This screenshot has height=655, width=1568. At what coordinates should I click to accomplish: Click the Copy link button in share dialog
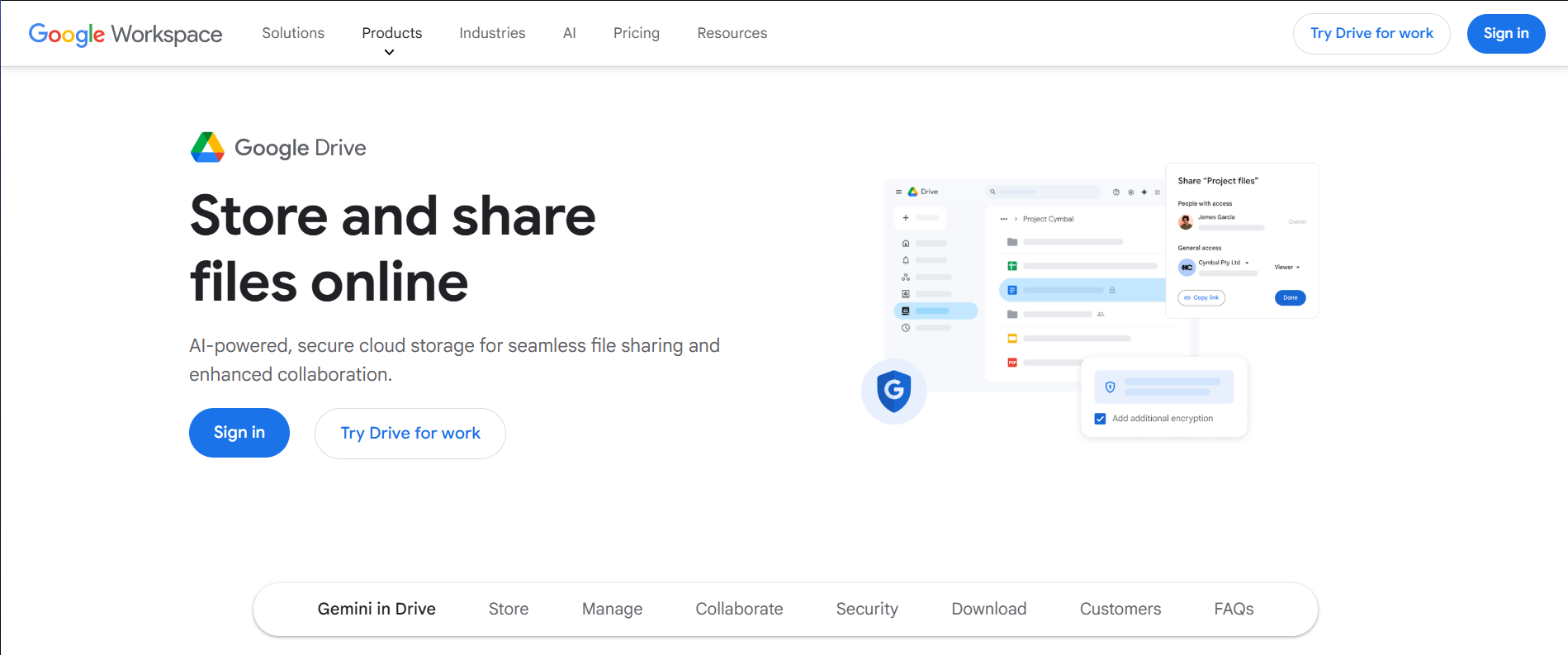coord(1201,298)
